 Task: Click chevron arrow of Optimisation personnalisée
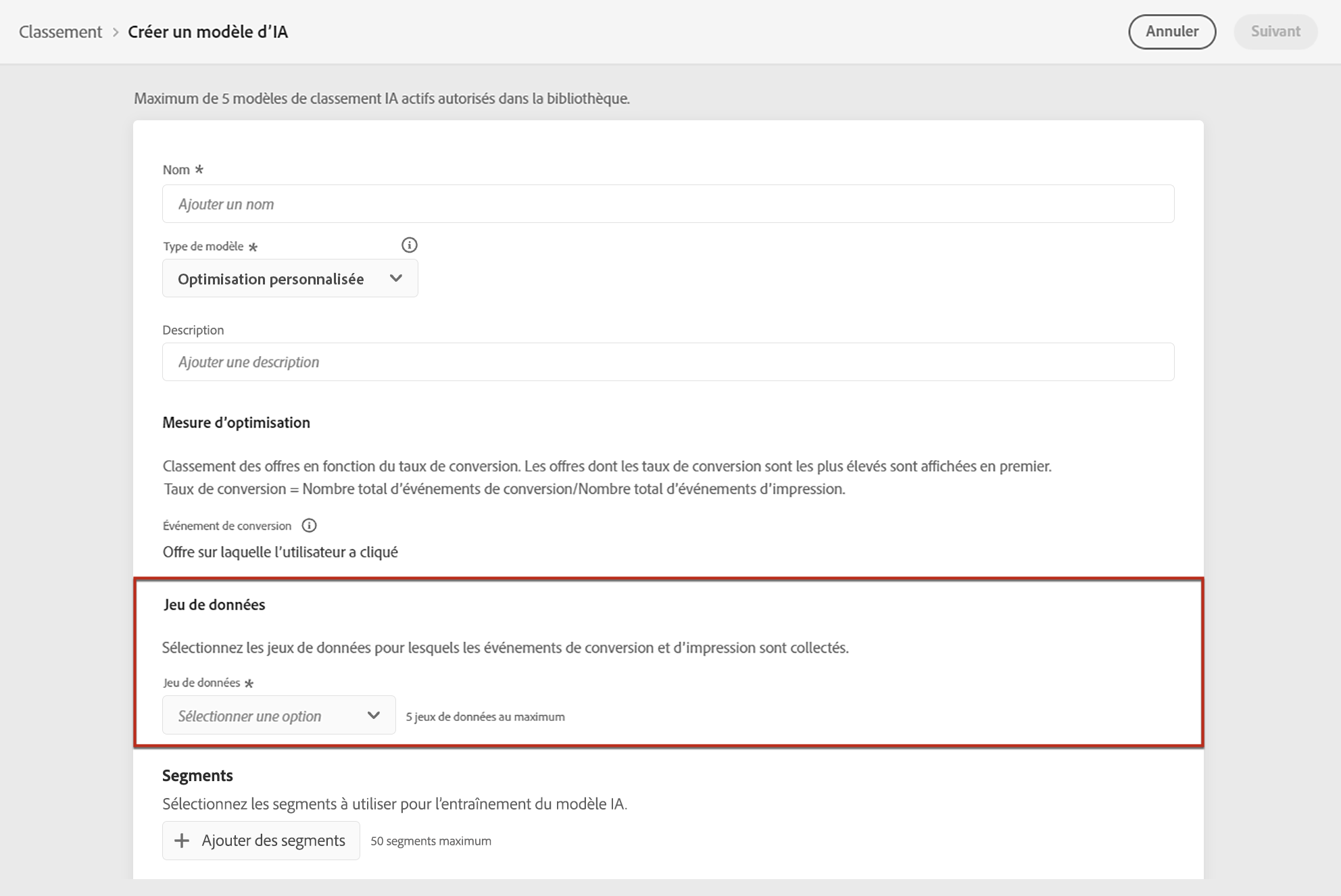[396, 278]
